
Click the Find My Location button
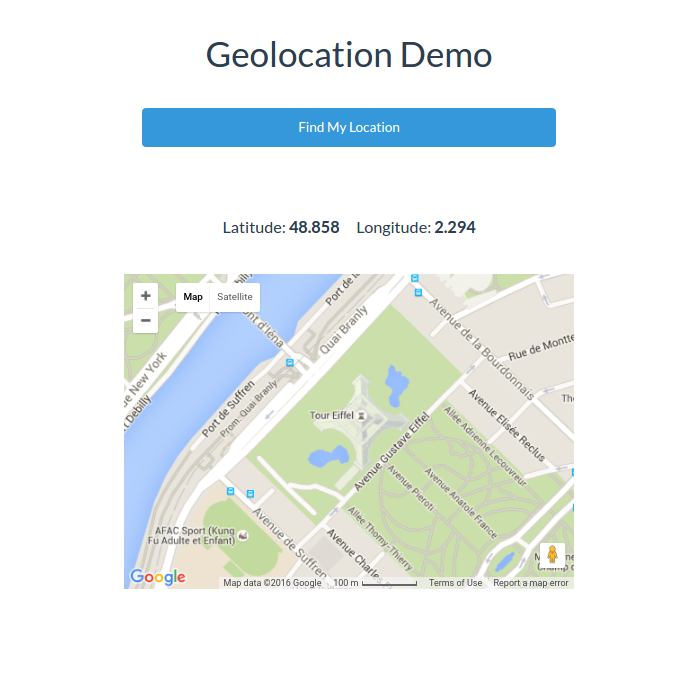pyautogui.click(x=348, y=127)
